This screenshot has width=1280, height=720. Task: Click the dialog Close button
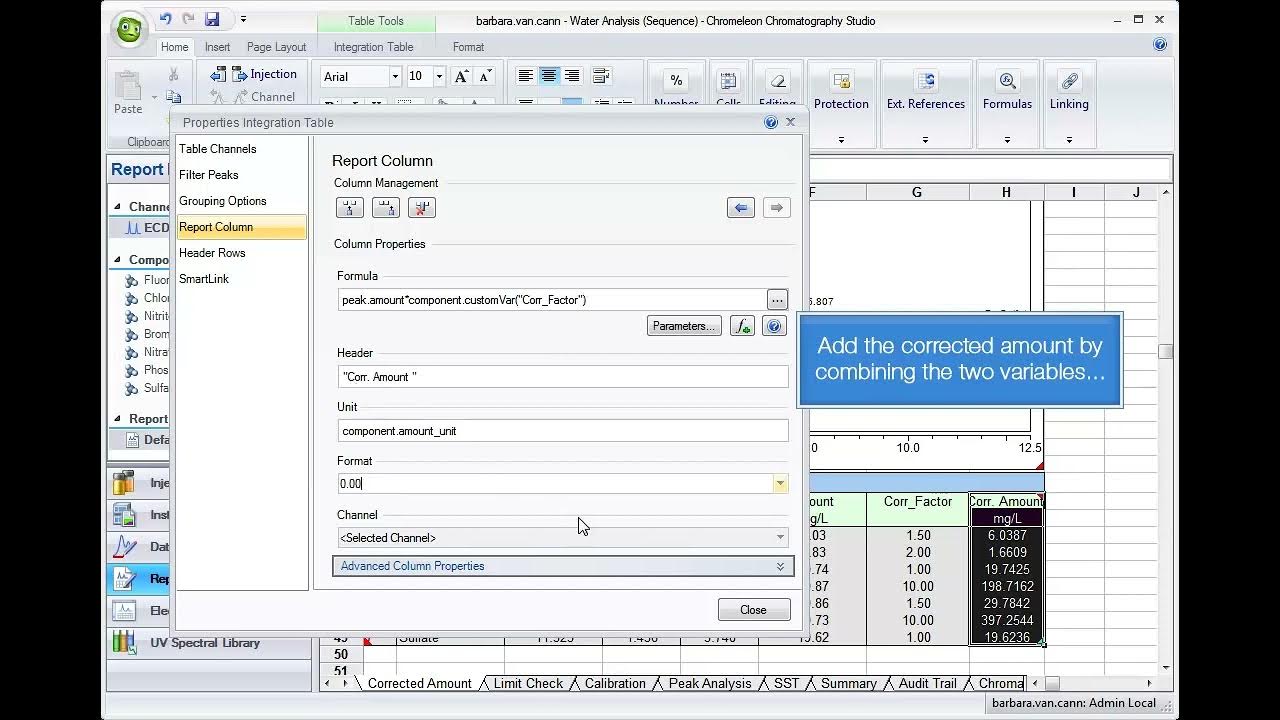click(x=753, y=610)
